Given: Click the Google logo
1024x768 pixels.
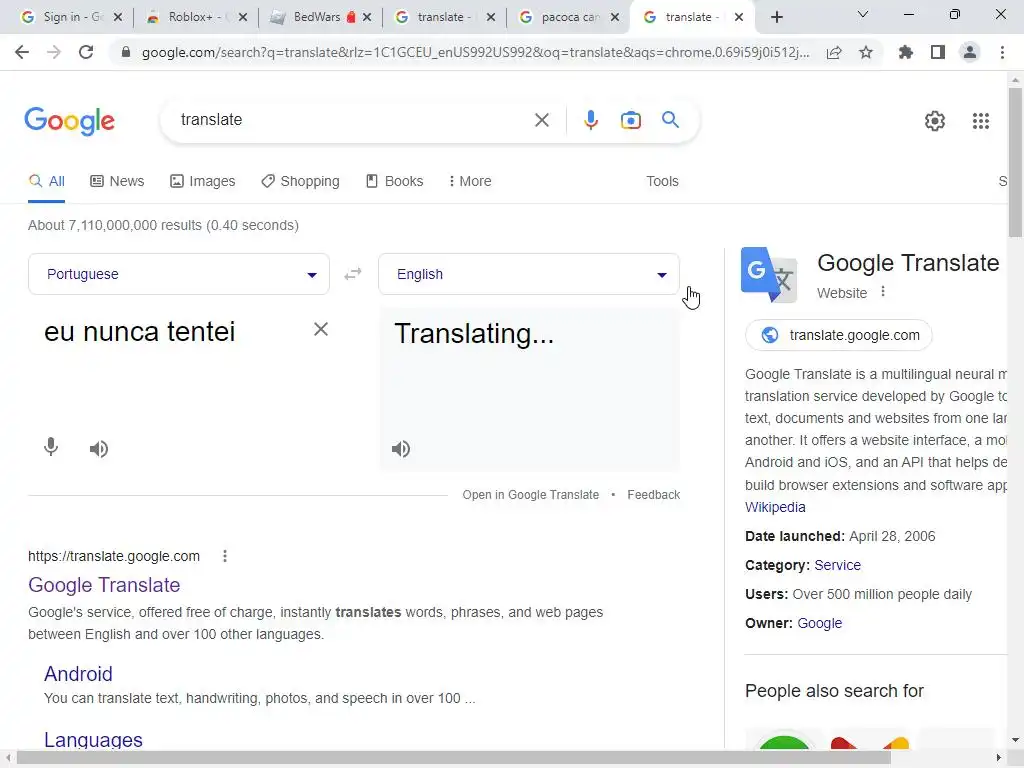Looking at the screenshot, I should coord(69,121).
